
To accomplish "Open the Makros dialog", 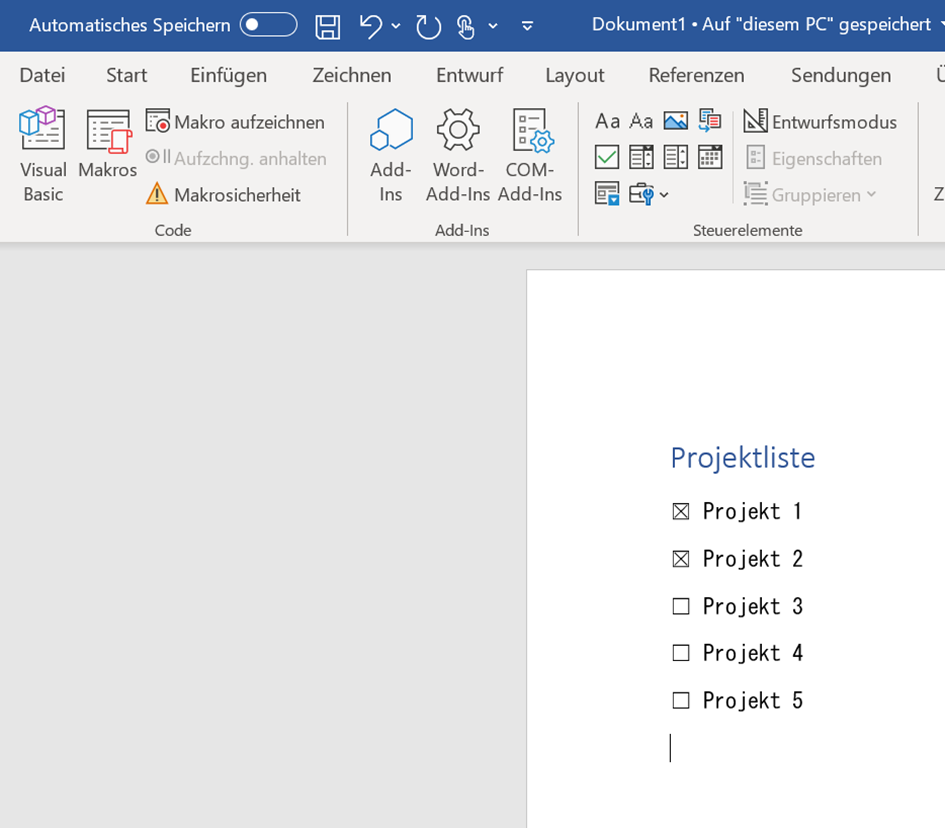I will tap(108, 143).
